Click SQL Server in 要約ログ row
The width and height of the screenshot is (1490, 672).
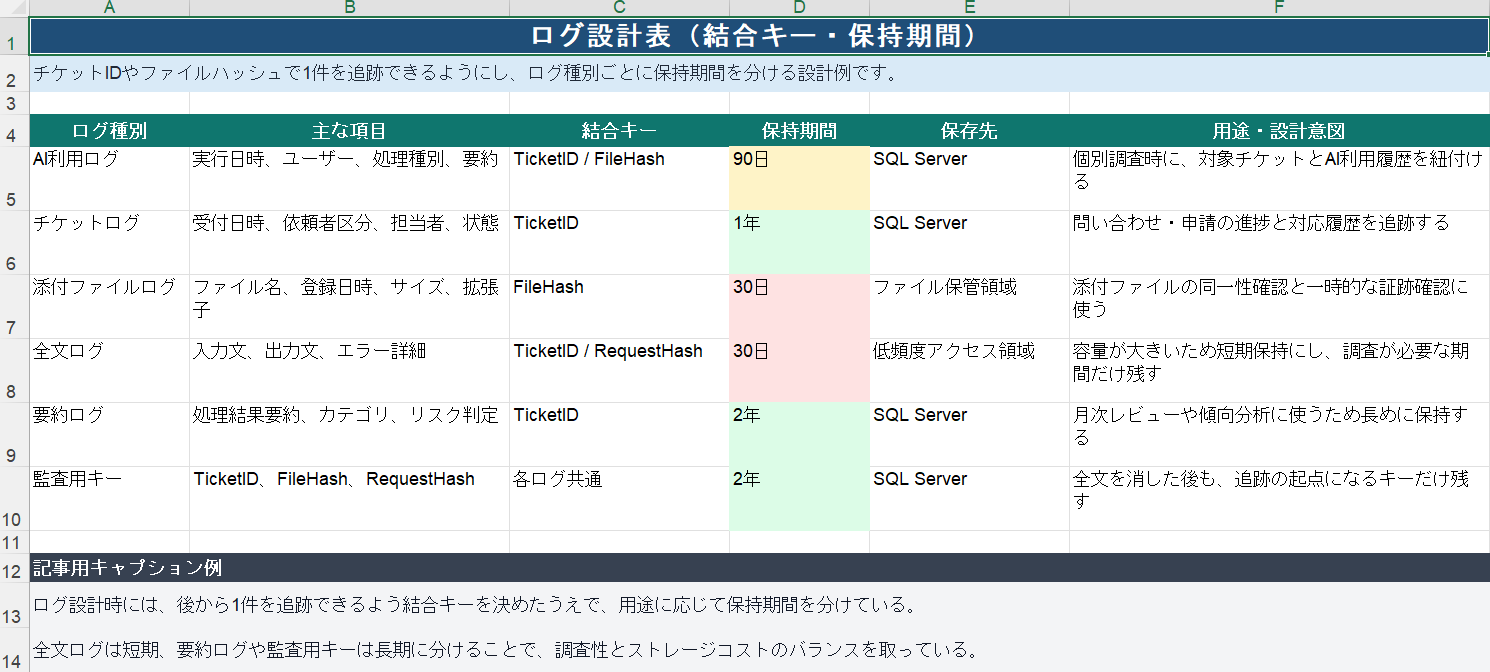pyautogui.click(x=969, y=435)
